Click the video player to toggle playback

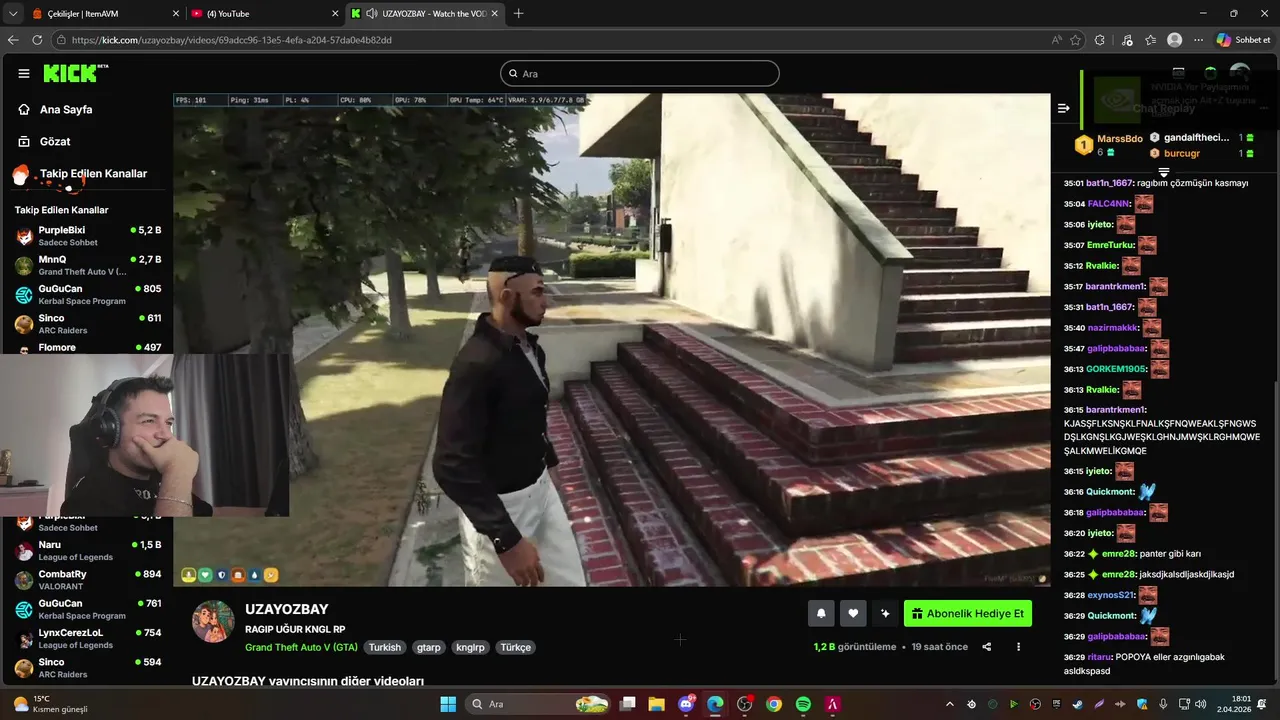(x=612, y=340)
